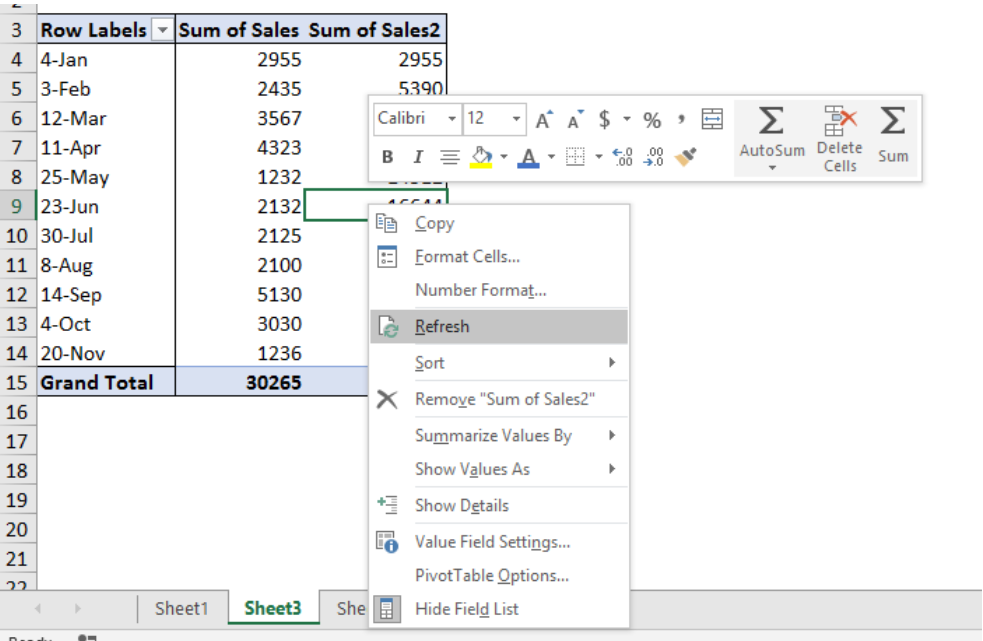This screenshot has width=983, height=641.
Task: Select the "20-Nov" row label cell
Action: coord(106,354)
